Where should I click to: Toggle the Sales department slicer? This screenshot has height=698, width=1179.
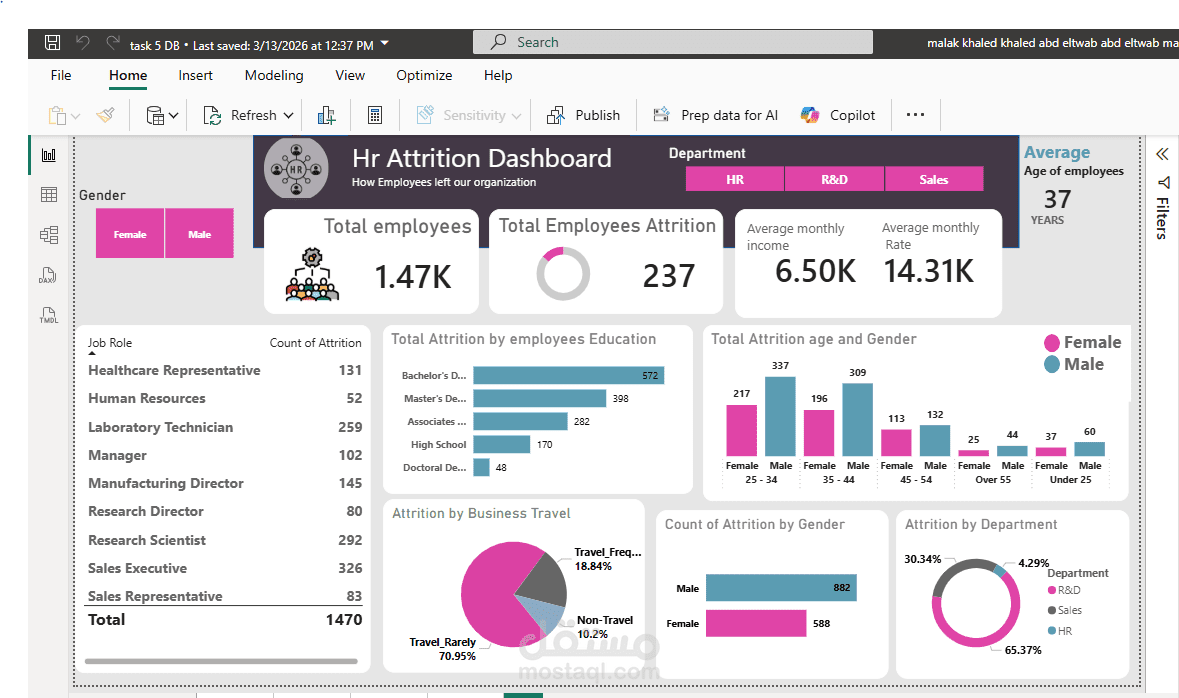pos(934,178)
